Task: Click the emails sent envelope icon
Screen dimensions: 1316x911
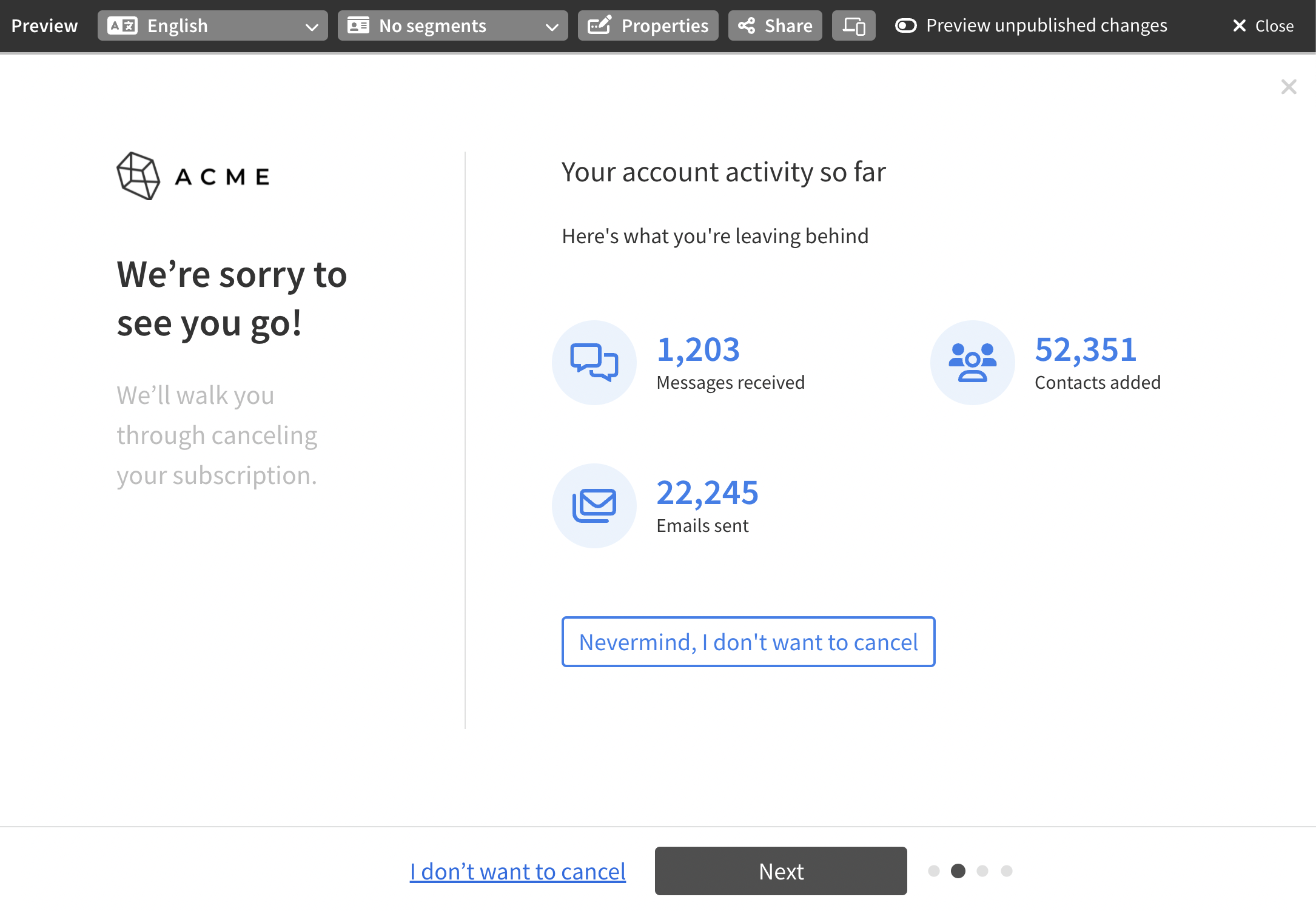Action: tap(594, 505)
